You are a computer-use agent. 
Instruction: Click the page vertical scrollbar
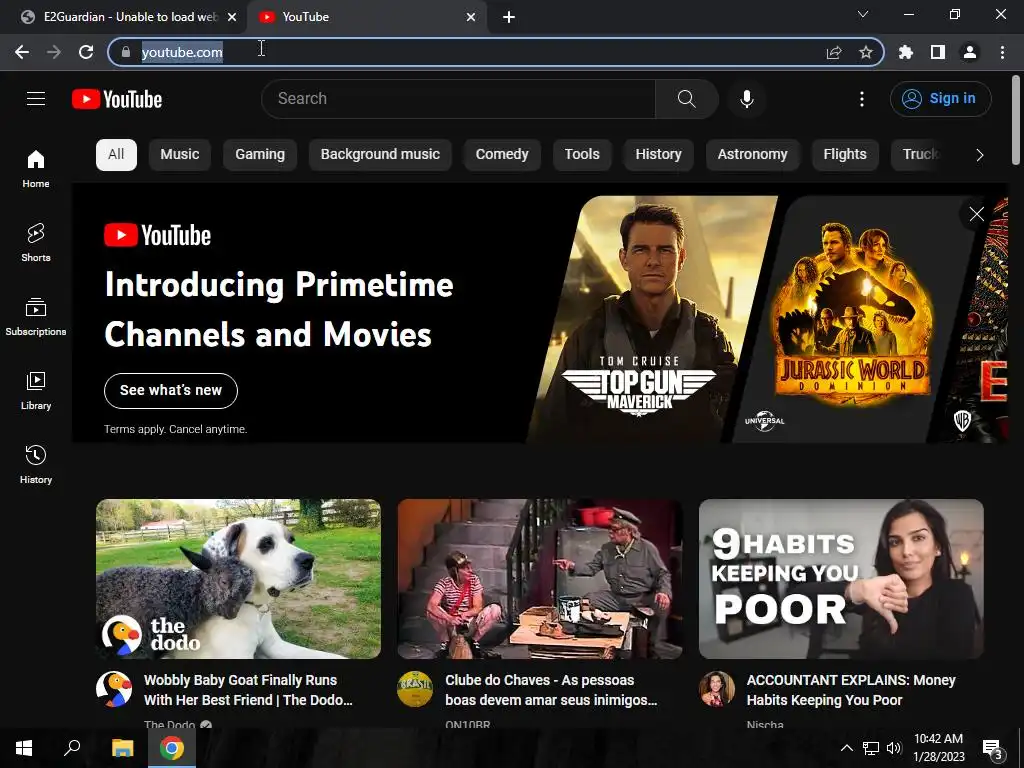click(1016, 120)
